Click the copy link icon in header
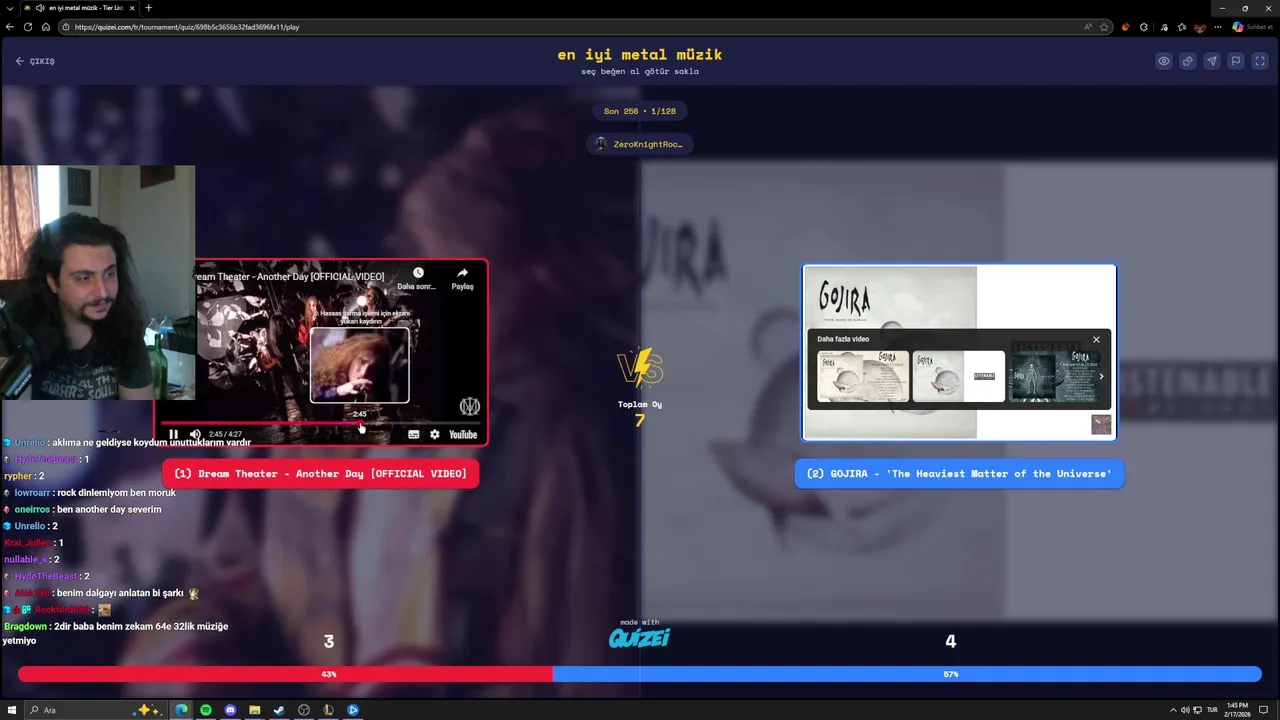1280x720 pixels. (x=1188, y=61)
